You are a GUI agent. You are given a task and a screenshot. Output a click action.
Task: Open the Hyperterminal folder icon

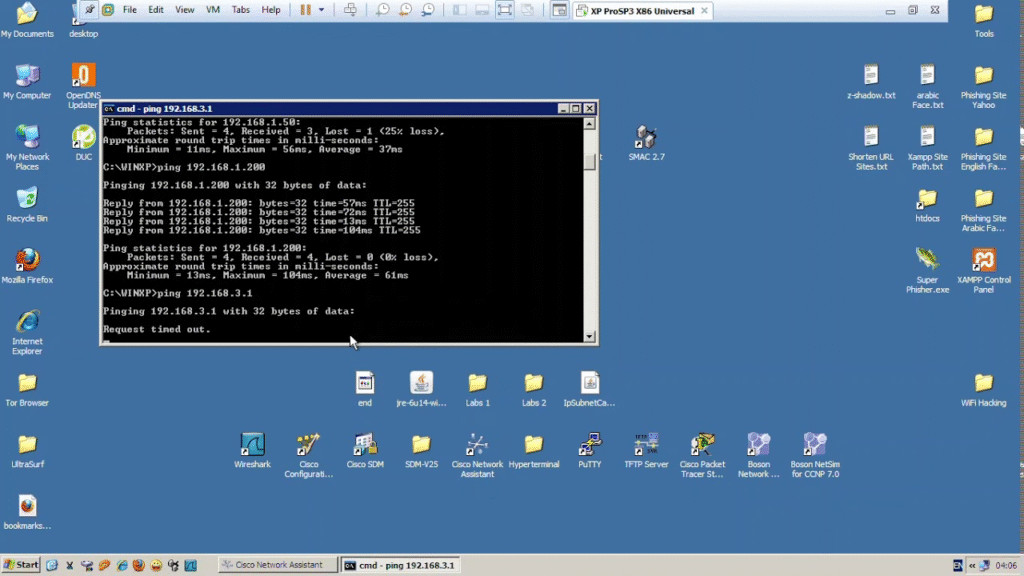[x=534, y=444]
